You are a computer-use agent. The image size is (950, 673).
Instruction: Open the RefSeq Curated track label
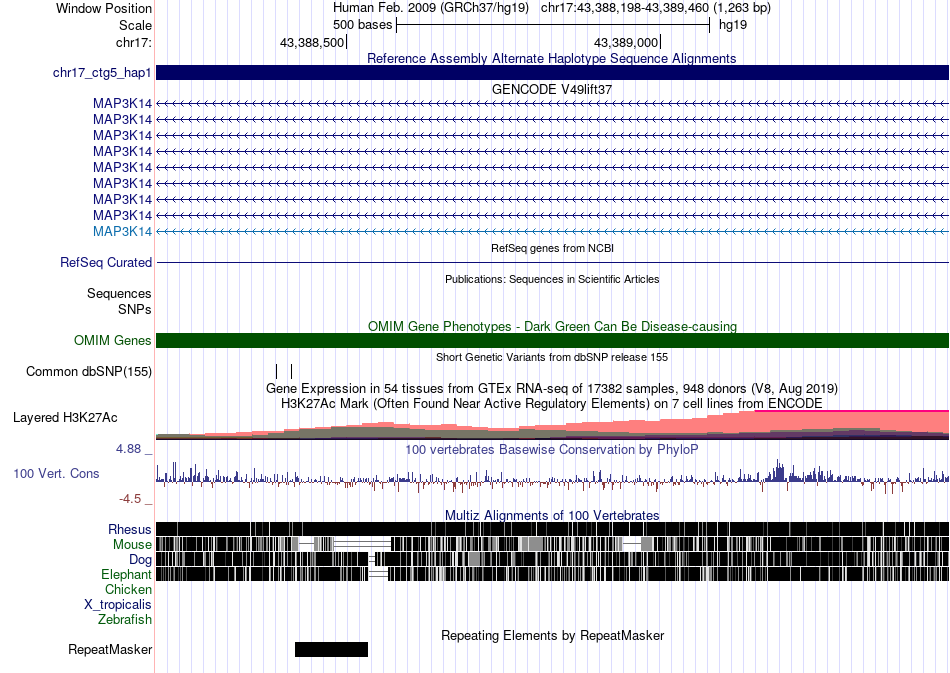[x=105, y=262]
